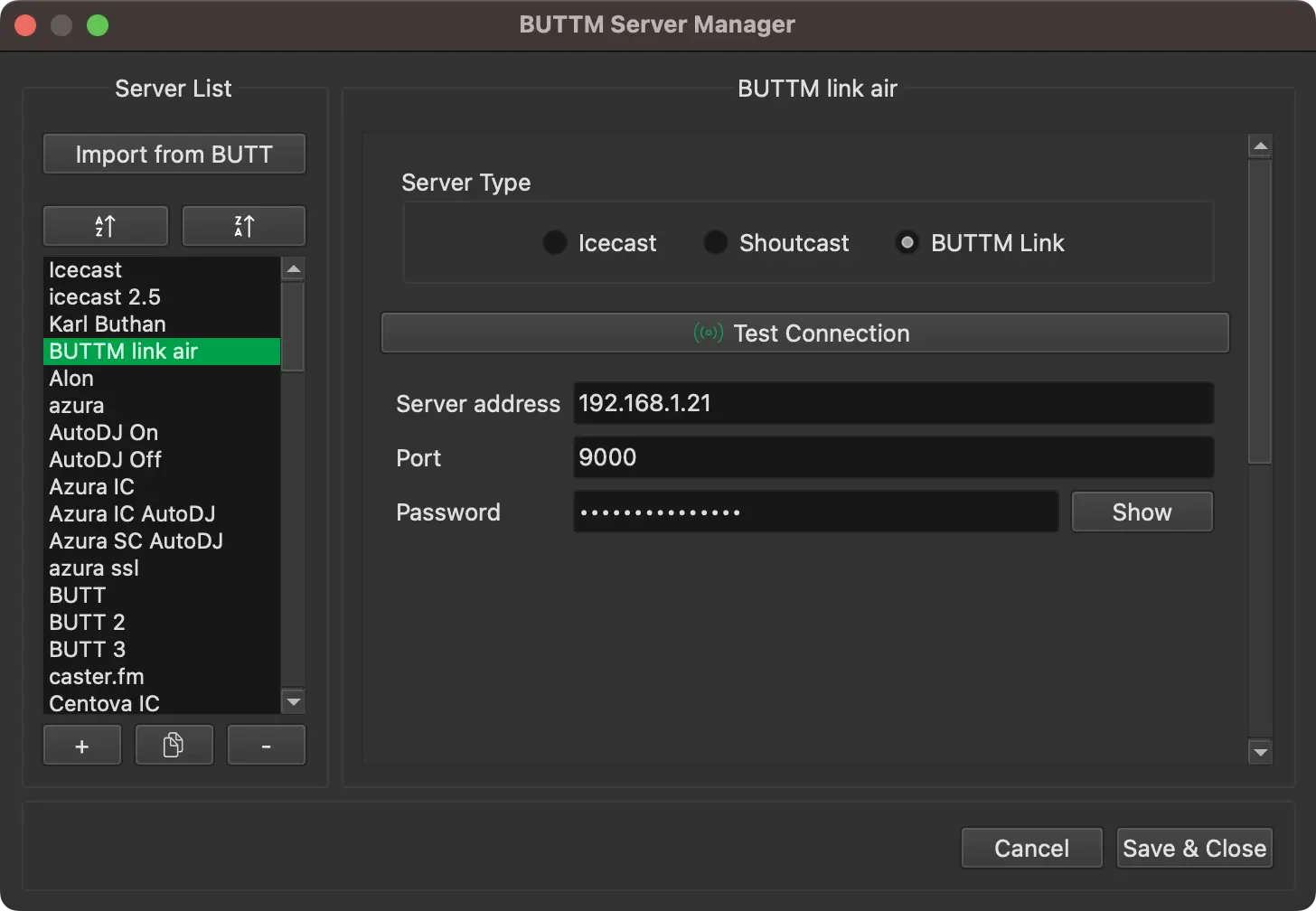
Task: Click Save & Close
Action: pyautogui.click(x=1194, y=848)
